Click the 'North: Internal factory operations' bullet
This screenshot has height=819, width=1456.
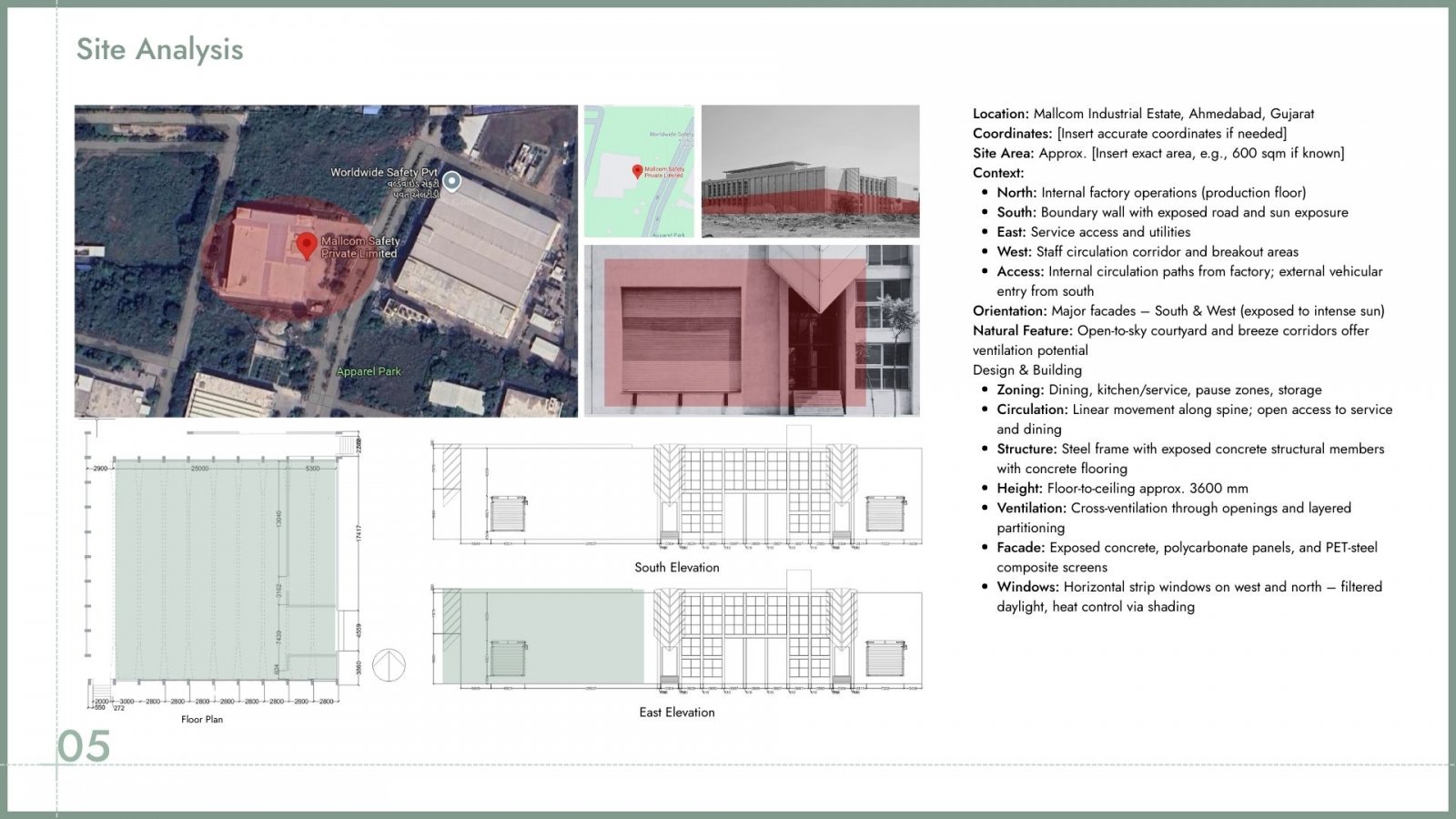point(1151,192)
